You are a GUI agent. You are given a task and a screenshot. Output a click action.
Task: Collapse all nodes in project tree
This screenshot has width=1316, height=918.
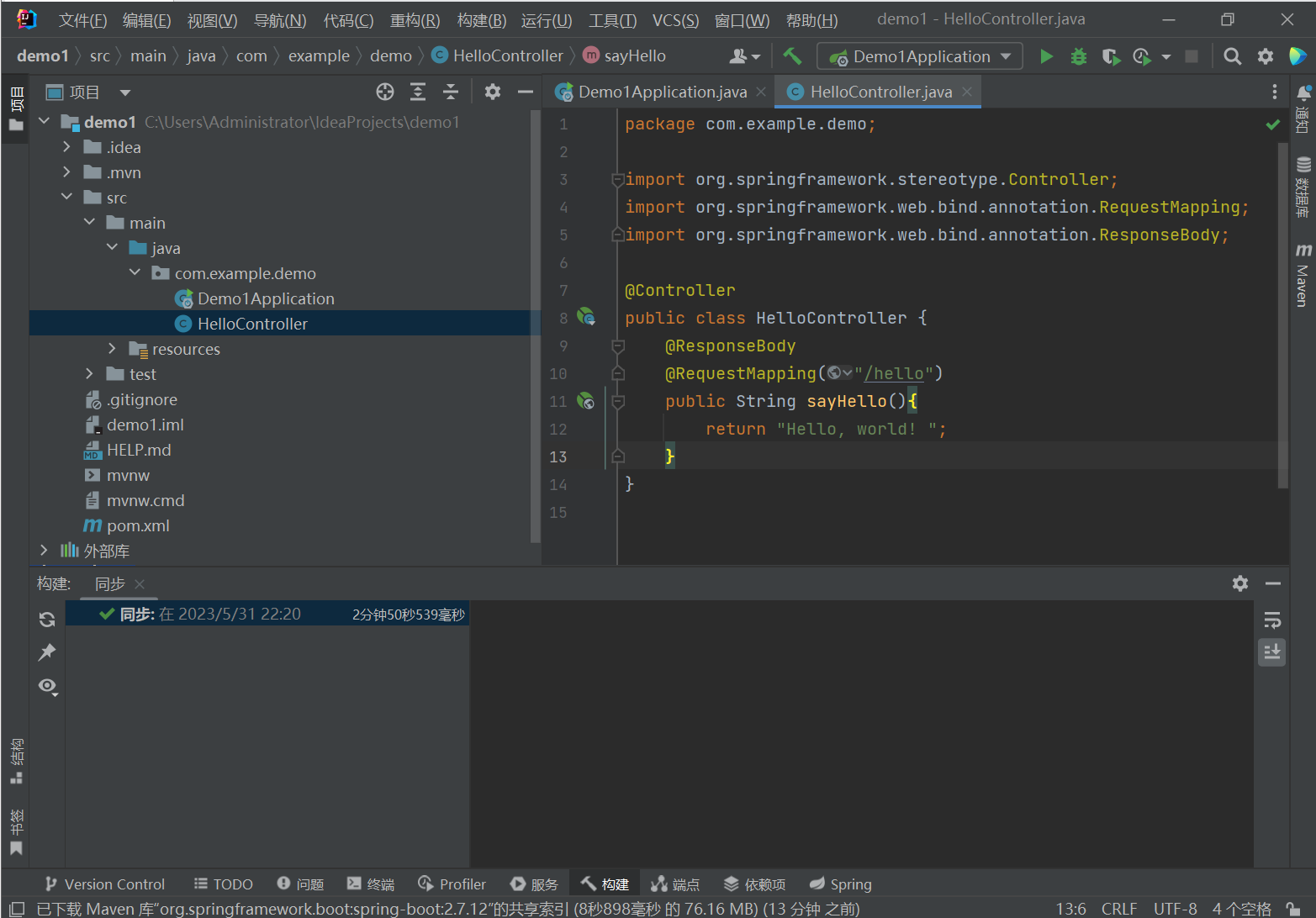coord(451,92)
